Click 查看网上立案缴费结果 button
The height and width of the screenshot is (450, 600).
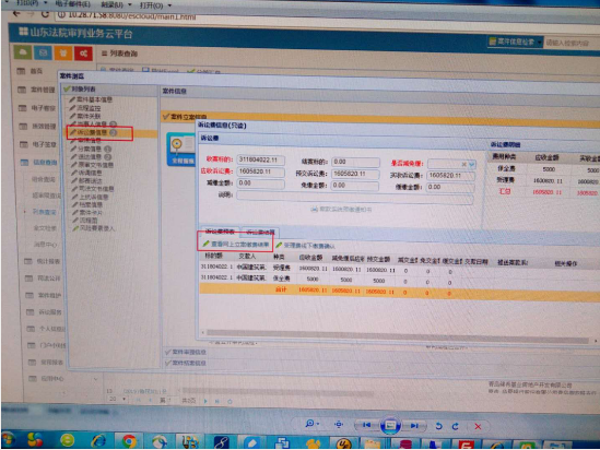pyautogui.click(x=236, y=244)
